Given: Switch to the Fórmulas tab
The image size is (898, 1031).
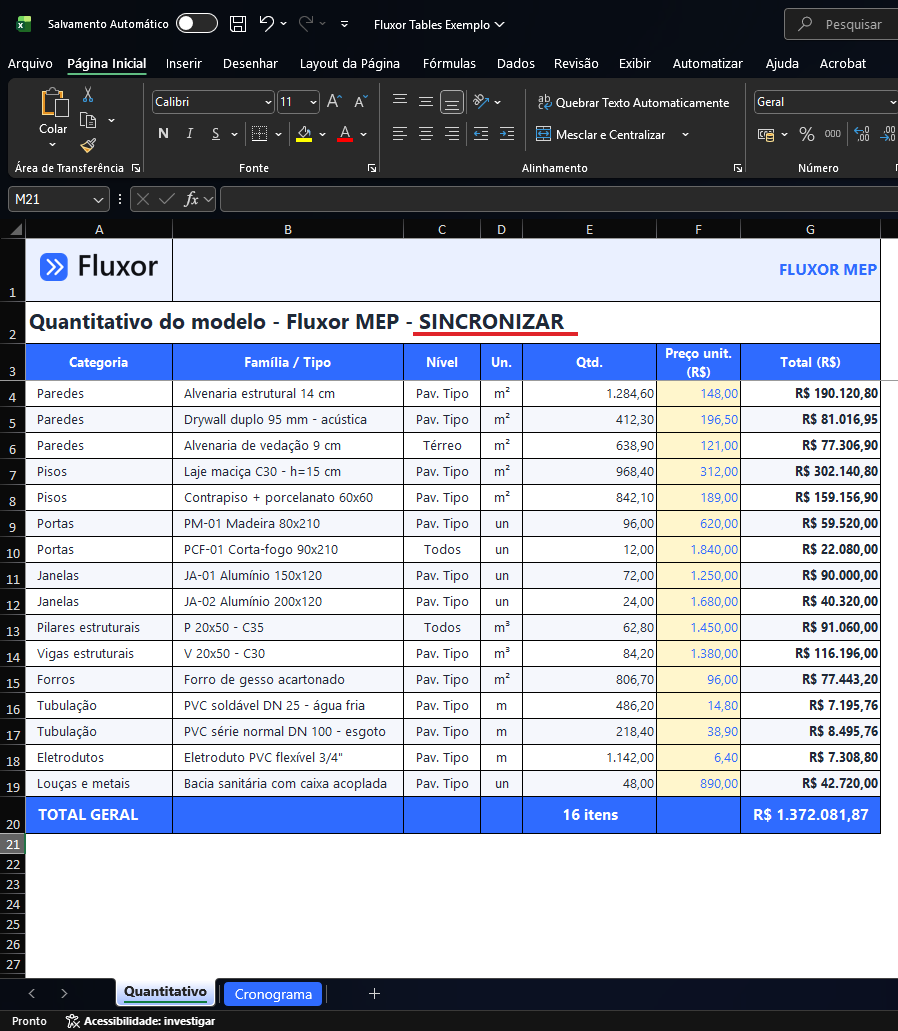Looking at the screenshot, I should 449,64.
